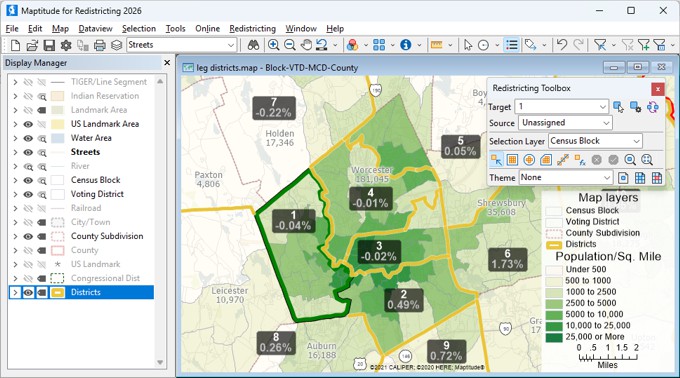Open the File menu

(12, 29)
